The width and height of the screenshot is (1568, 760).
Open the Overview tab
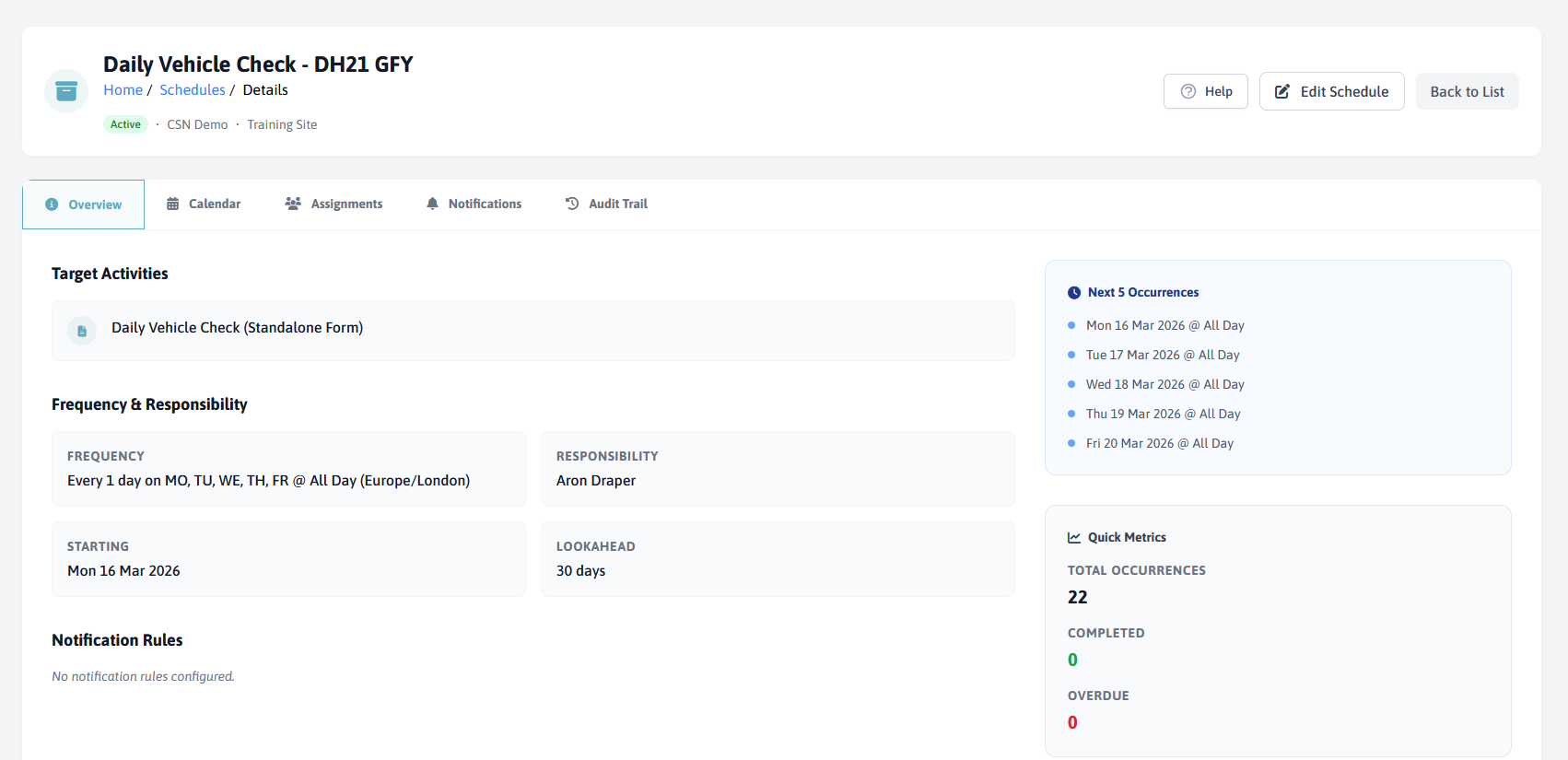84,205
